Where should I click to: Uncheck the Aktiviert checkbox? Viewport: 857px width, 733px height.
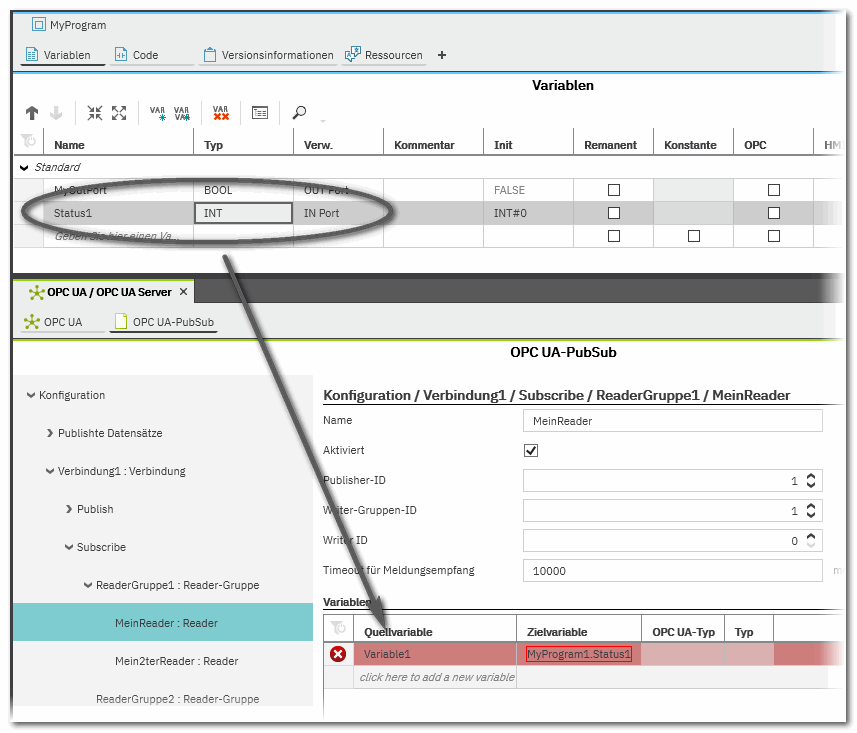[x=531, y=451]
